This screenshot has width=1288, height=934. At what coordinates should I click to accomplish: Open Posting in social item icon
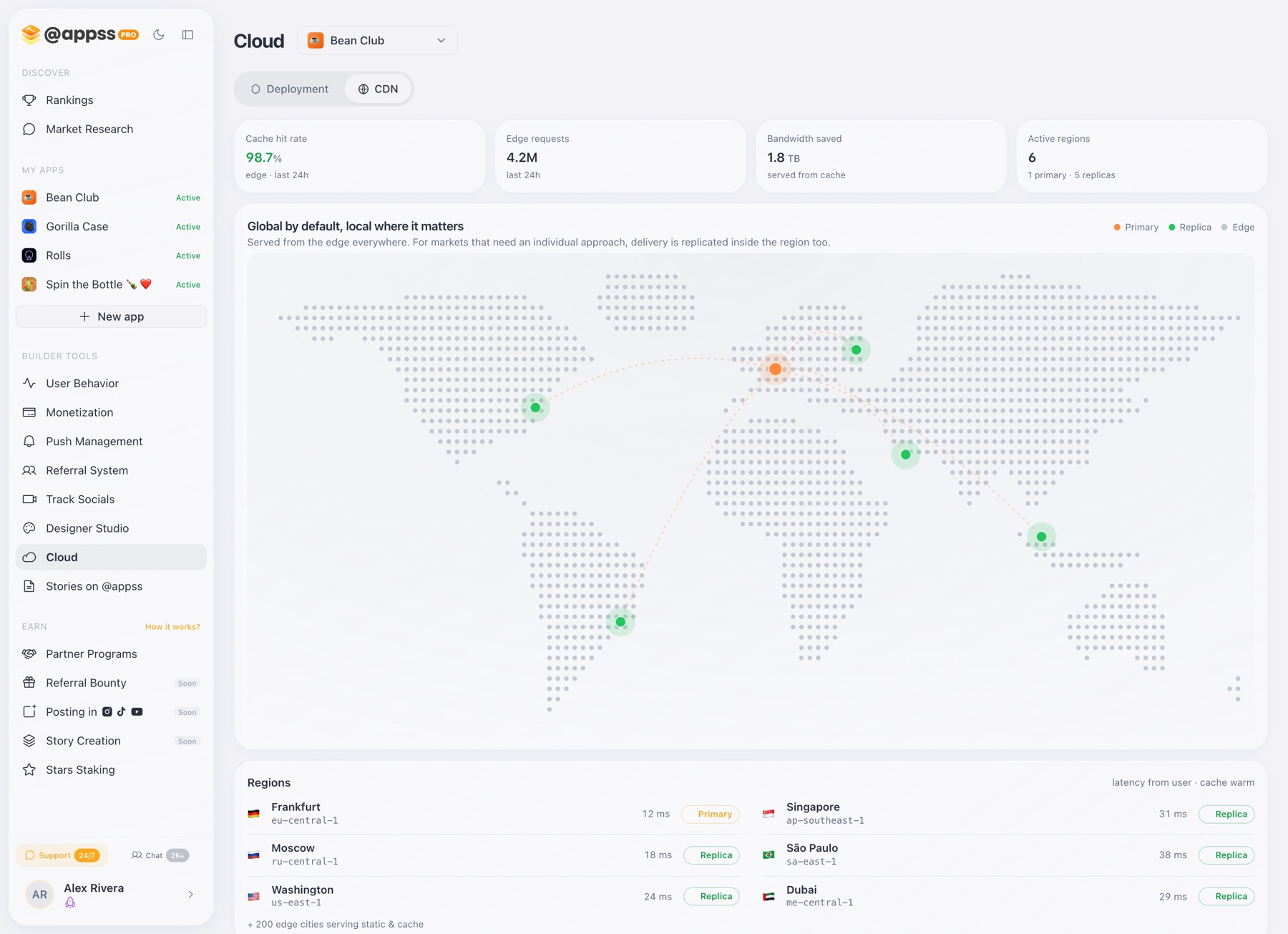(29, 711)
